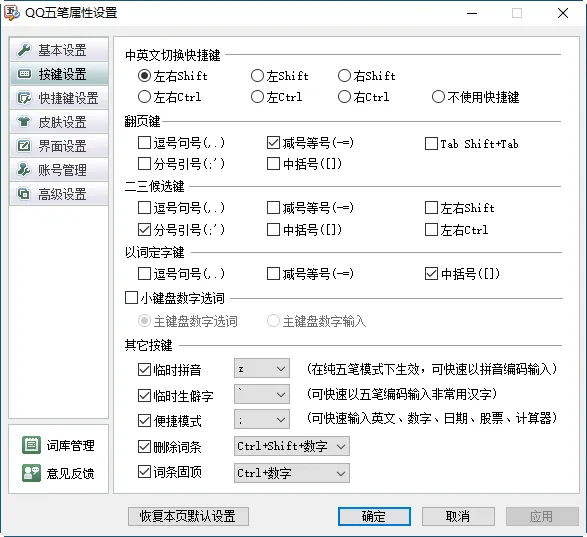Enable 小键盘数字选词 checkbox
The width and height of the screenshot is (587, 537).
(x=131, y=298)
